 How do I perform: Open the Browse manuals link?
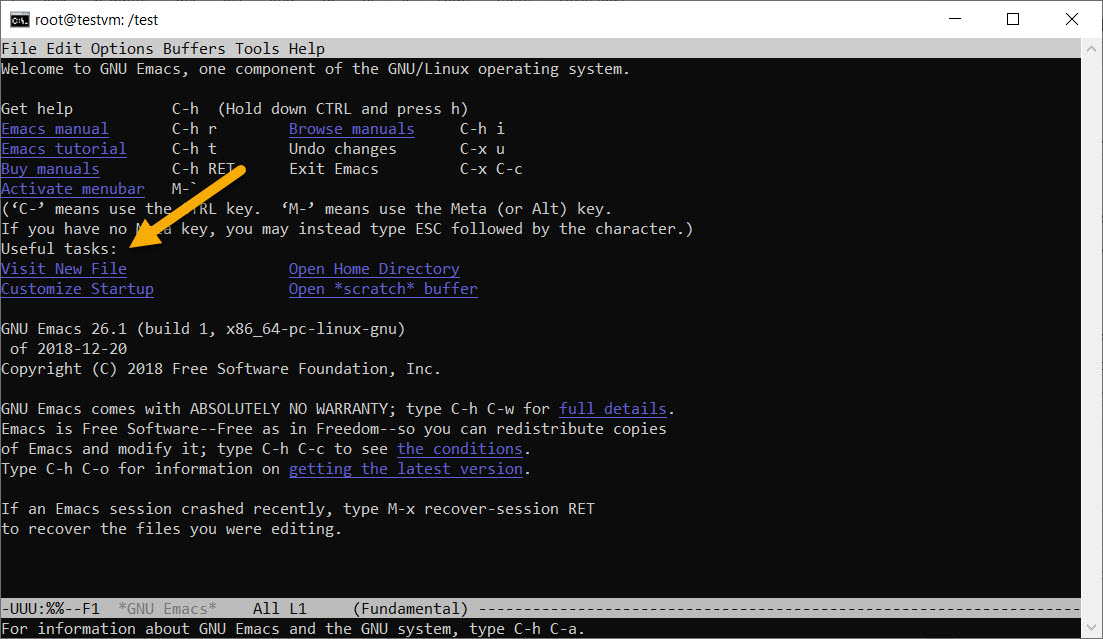[352, 129]
